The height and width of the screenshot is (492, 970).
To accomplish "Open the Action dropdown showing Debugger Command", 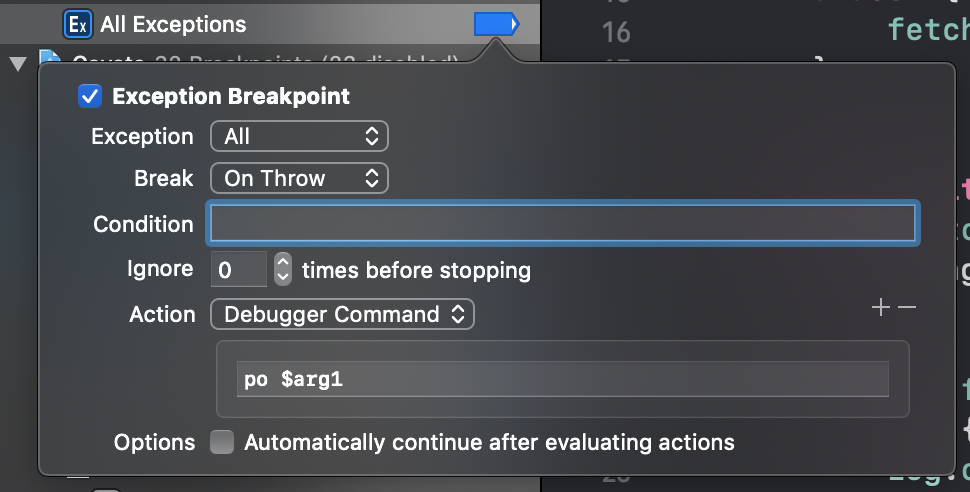I will [342, 314].
